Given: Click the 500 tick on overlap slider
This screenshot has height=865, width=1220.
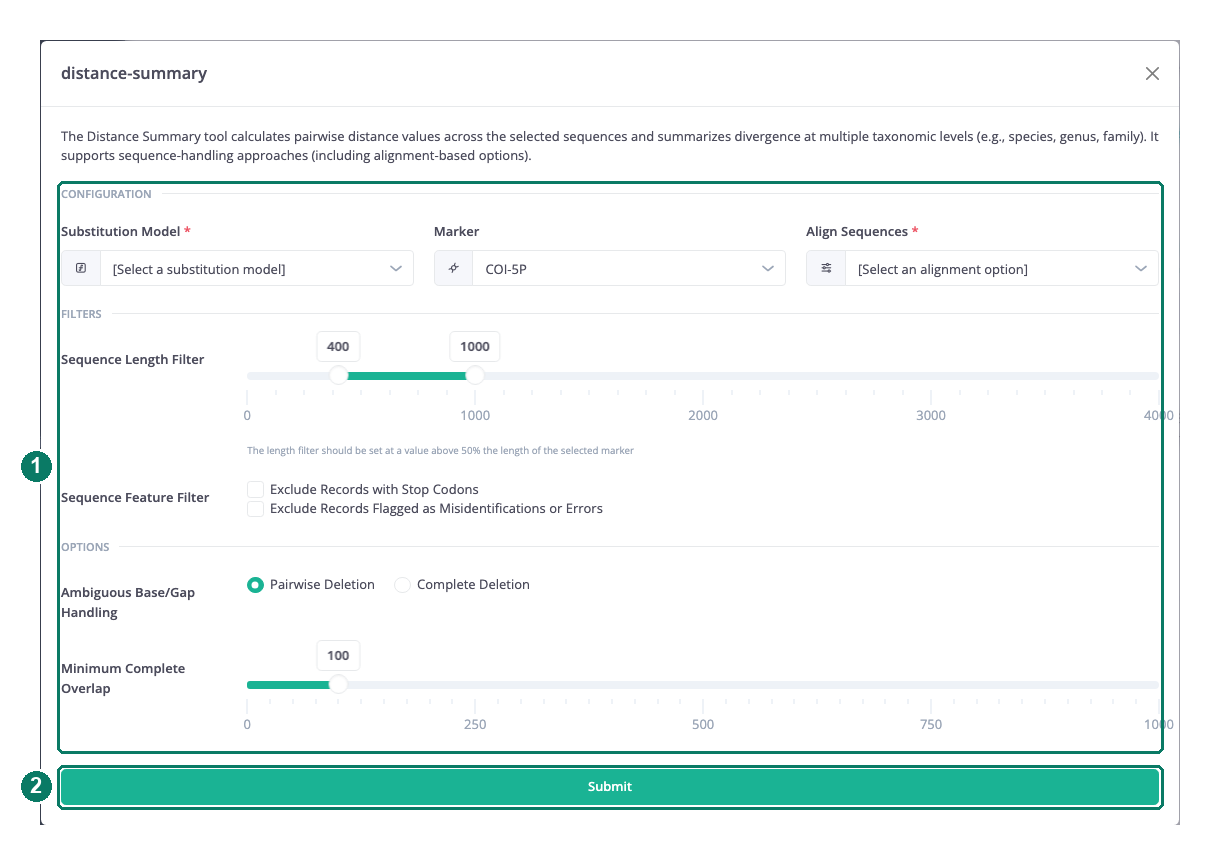Looking at the screenshot, I should click(x=703, y=724).
